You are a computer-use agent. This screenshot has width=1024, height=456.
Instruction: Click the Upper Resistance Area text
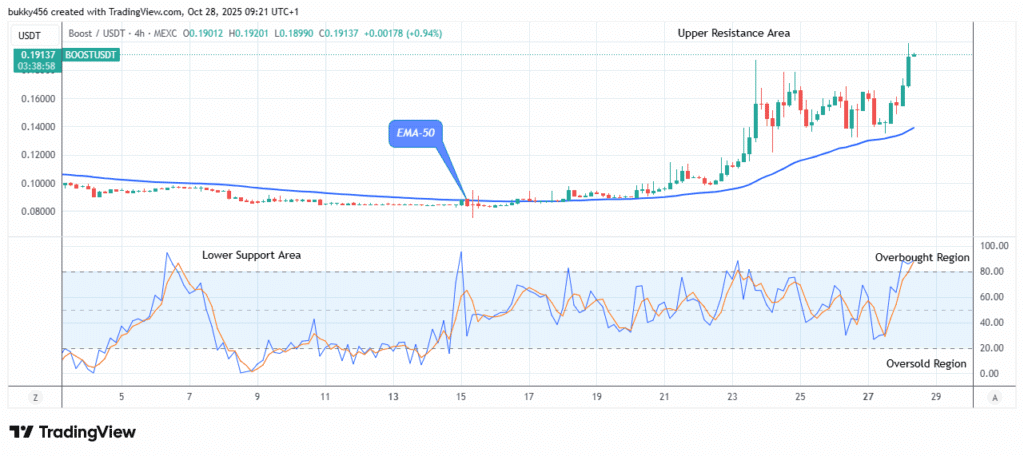[733, 33]
